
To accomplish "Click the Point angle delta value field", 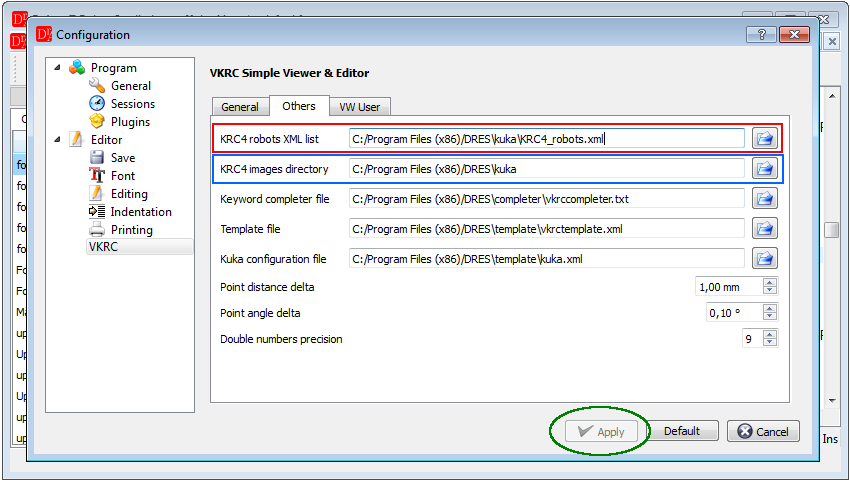I will point(734,312).
